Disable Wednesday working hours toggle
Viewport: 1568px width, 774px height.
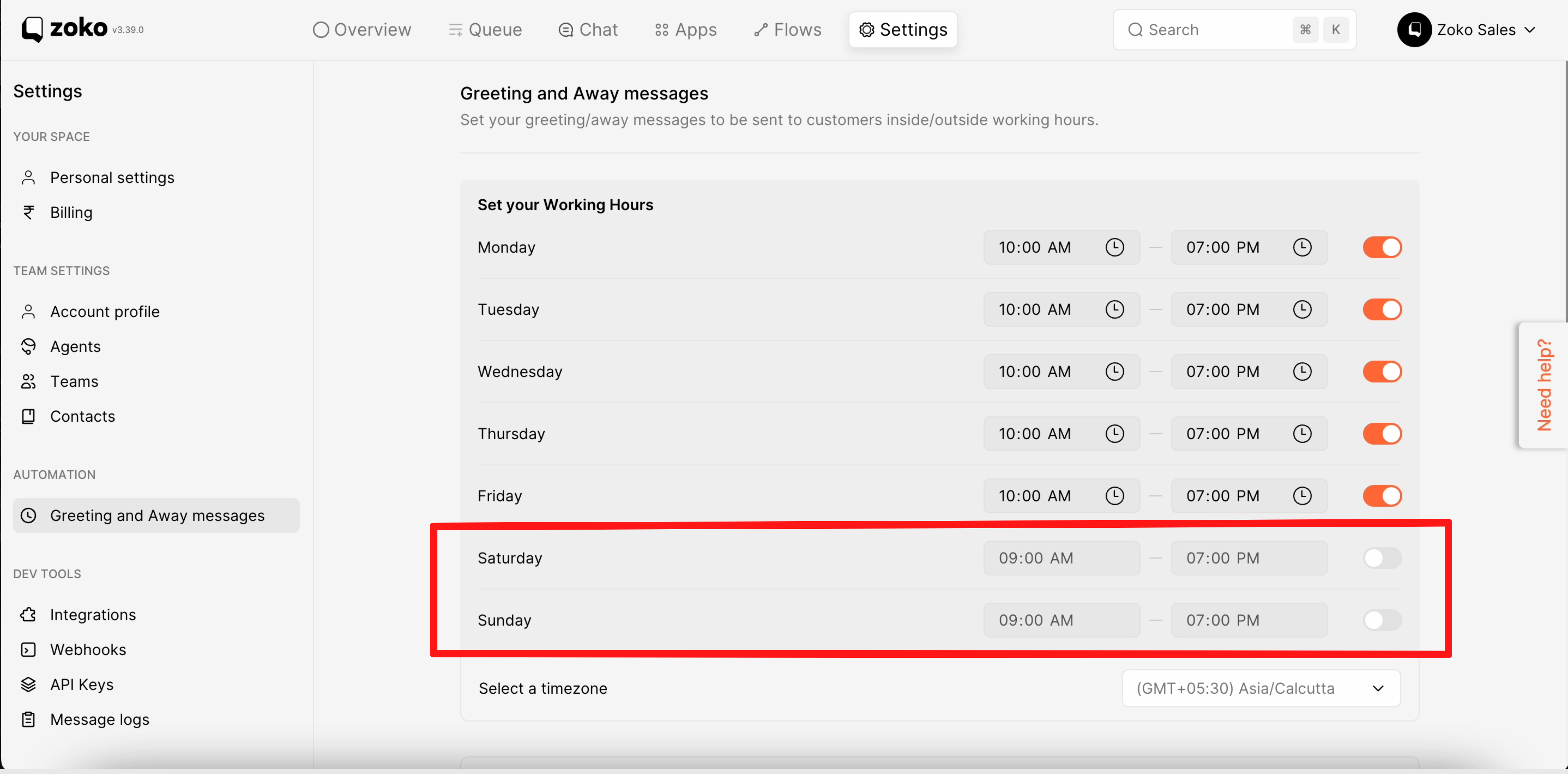click(1382, 371)
